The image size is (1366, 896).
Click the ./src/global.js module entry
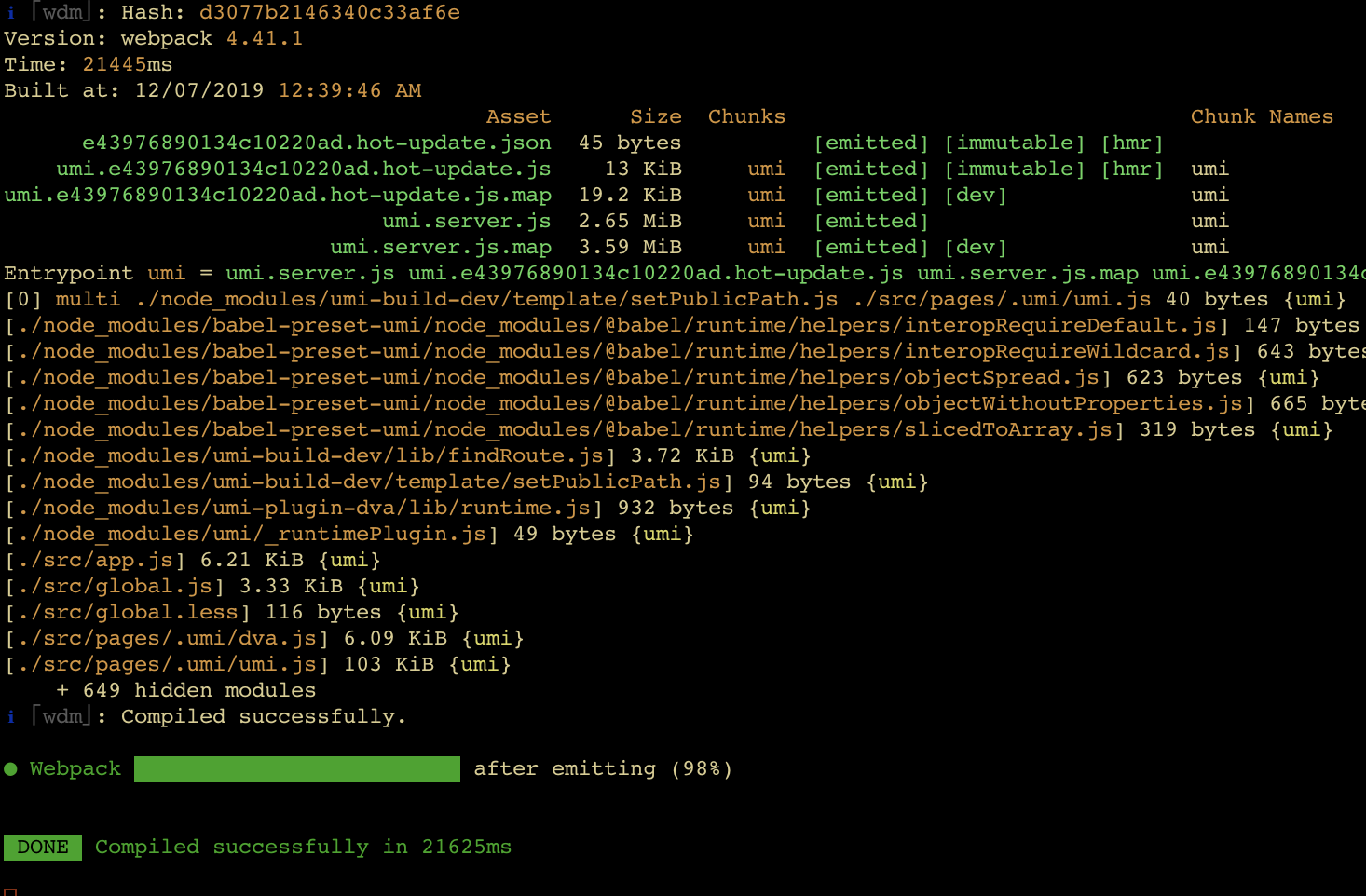tap(212, 587)
